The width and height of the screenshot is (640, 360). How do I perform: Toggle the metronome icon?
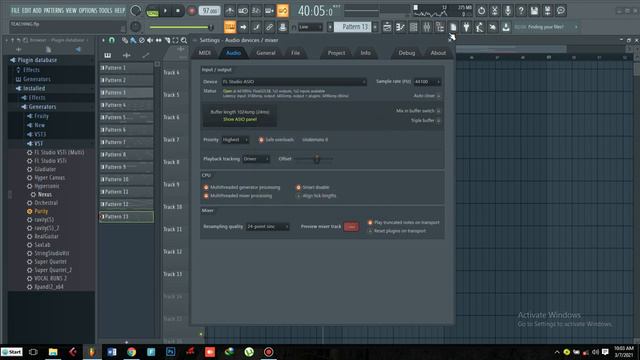pos(230,11)
